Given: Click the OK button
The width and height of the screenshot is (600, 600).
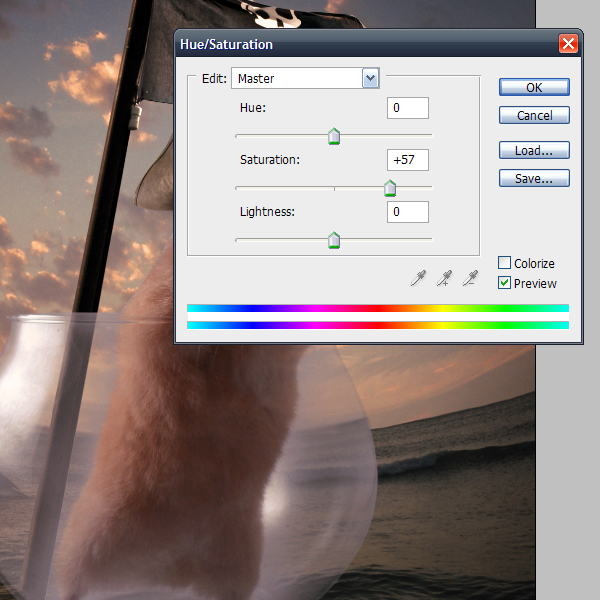Looking at the screenshot, I should pyautogui.click(x=534, y=87).
